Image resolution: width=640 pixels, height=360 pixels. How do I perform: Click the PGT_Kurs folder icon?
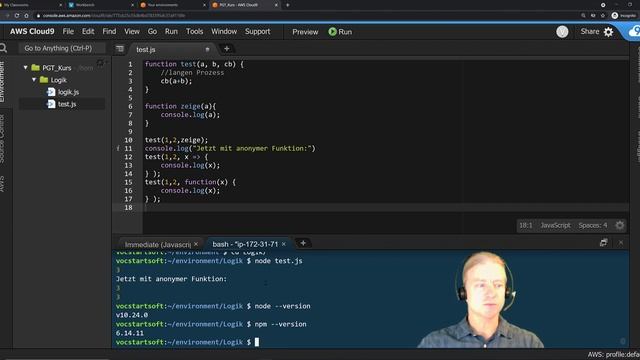(x=36, y=68)
